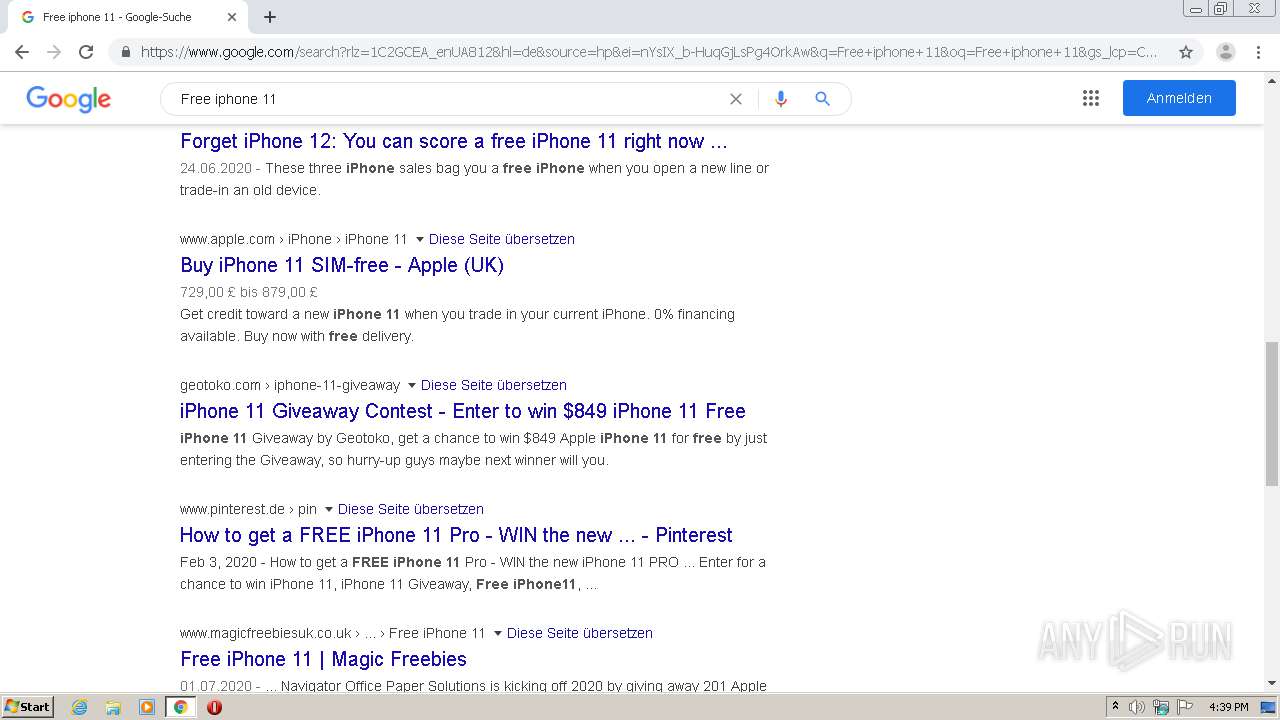Open Action Center flag icon

(1184, 707)
